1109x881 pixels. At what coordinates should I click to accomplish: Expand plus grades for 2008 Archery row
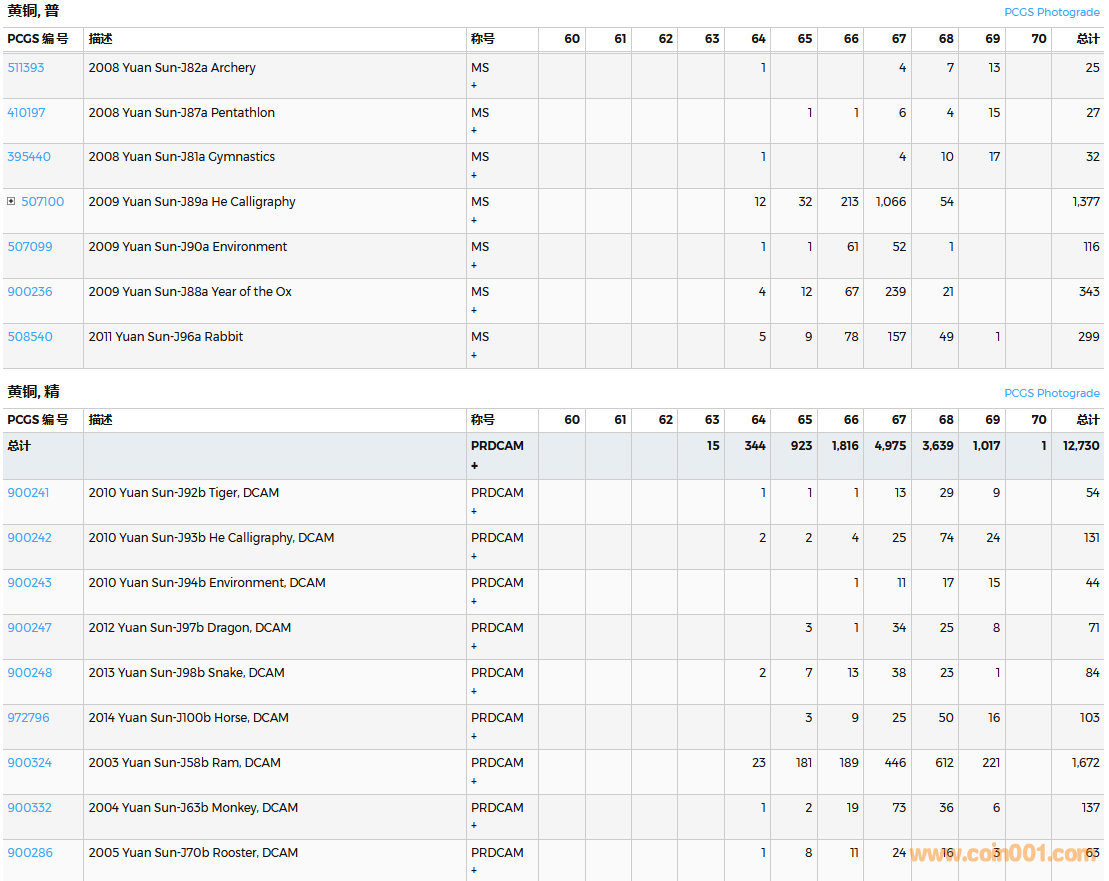coord(474,86)
